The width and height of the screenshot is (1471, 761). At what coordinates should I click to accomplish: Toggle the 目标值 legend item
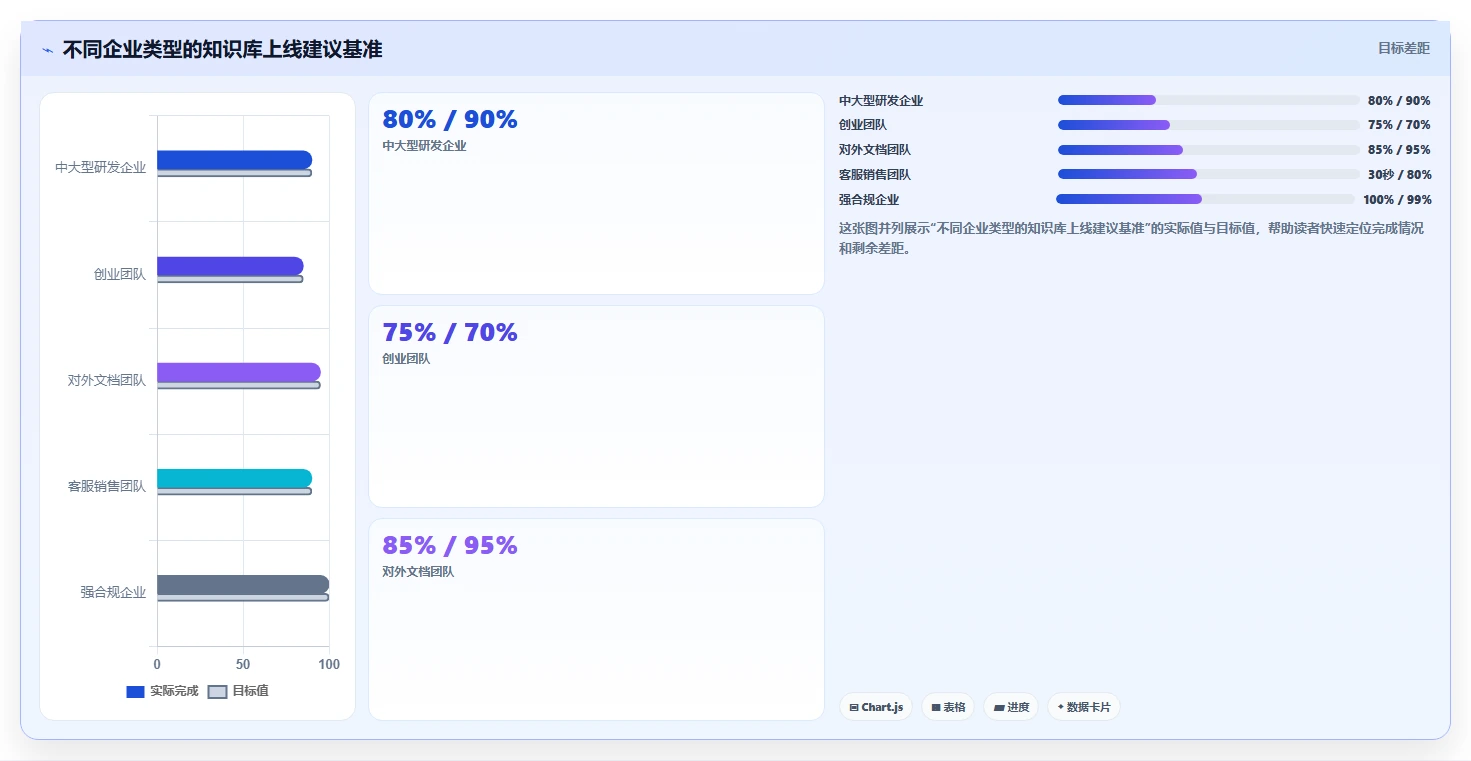pos(238,691)
